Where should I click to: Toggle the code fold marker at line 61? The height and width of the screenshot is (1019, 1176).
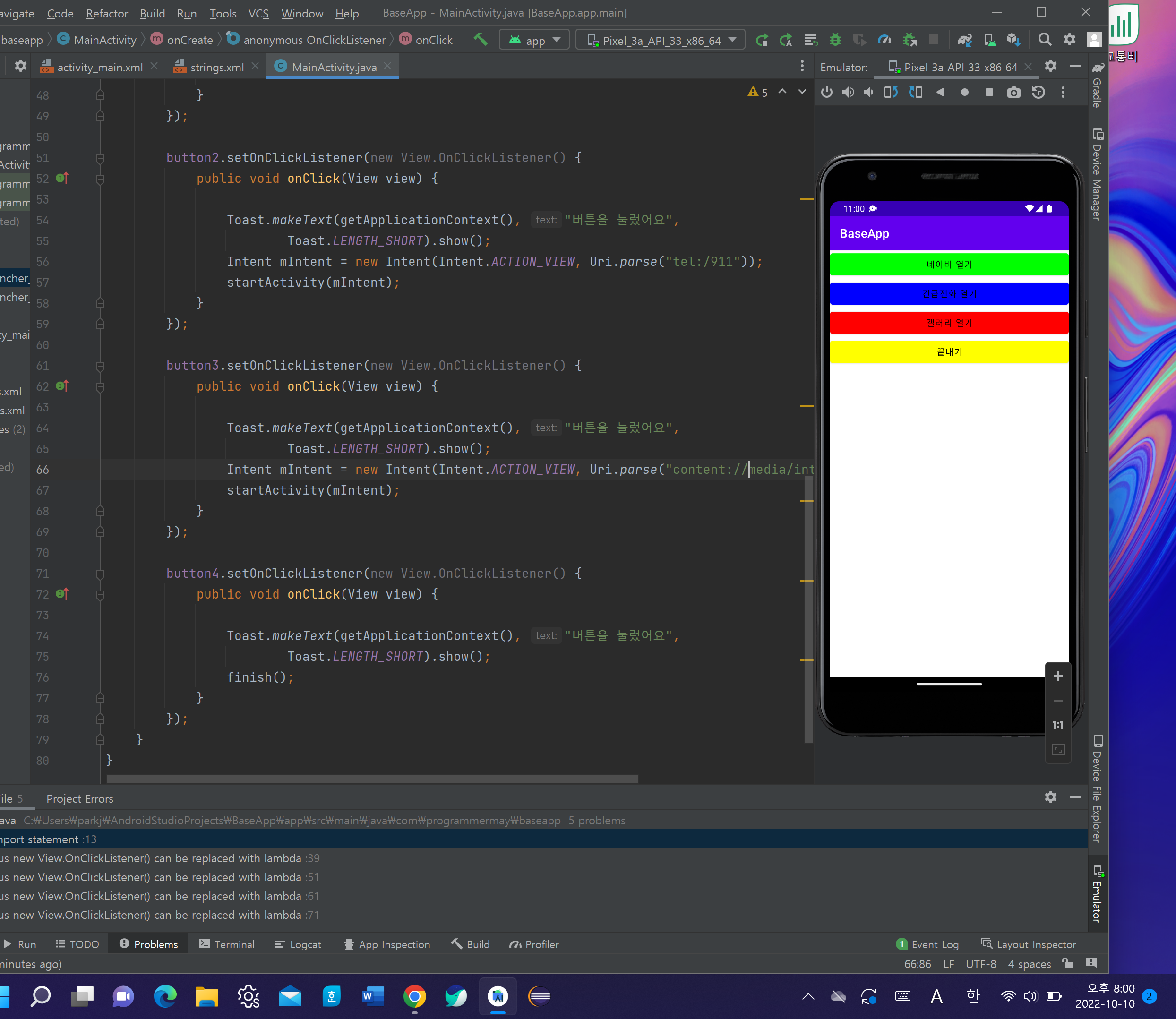click(100, 366)
